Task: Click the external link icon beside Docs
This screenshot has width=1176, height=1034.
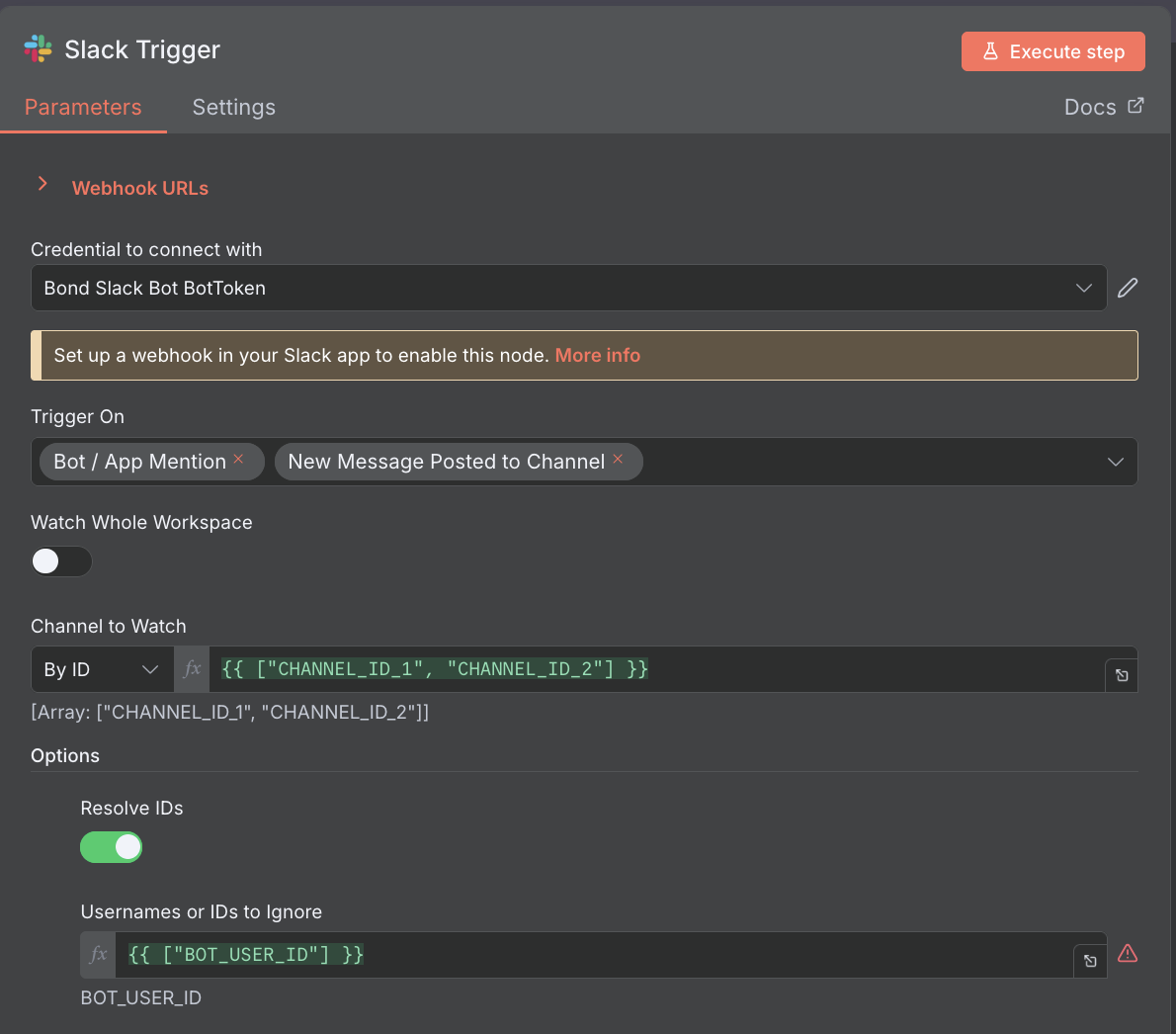Action: pyautogui.click(x=1134, y=105)
